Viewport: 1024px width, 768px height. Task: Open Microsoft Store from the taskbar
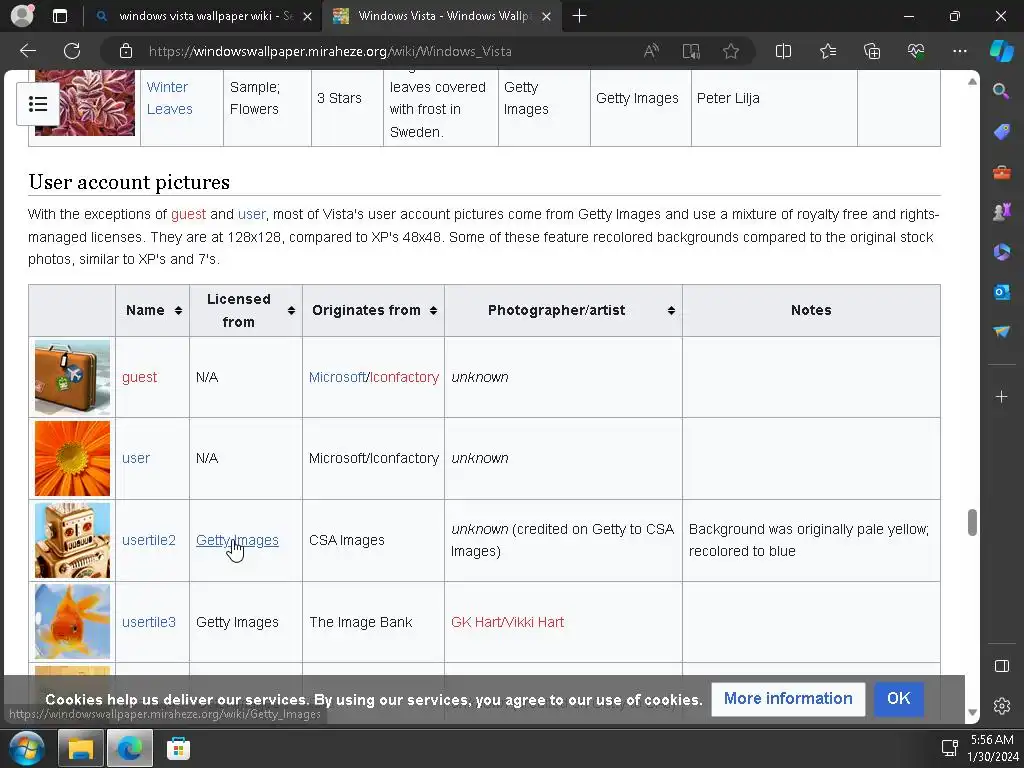click(178, 748)
